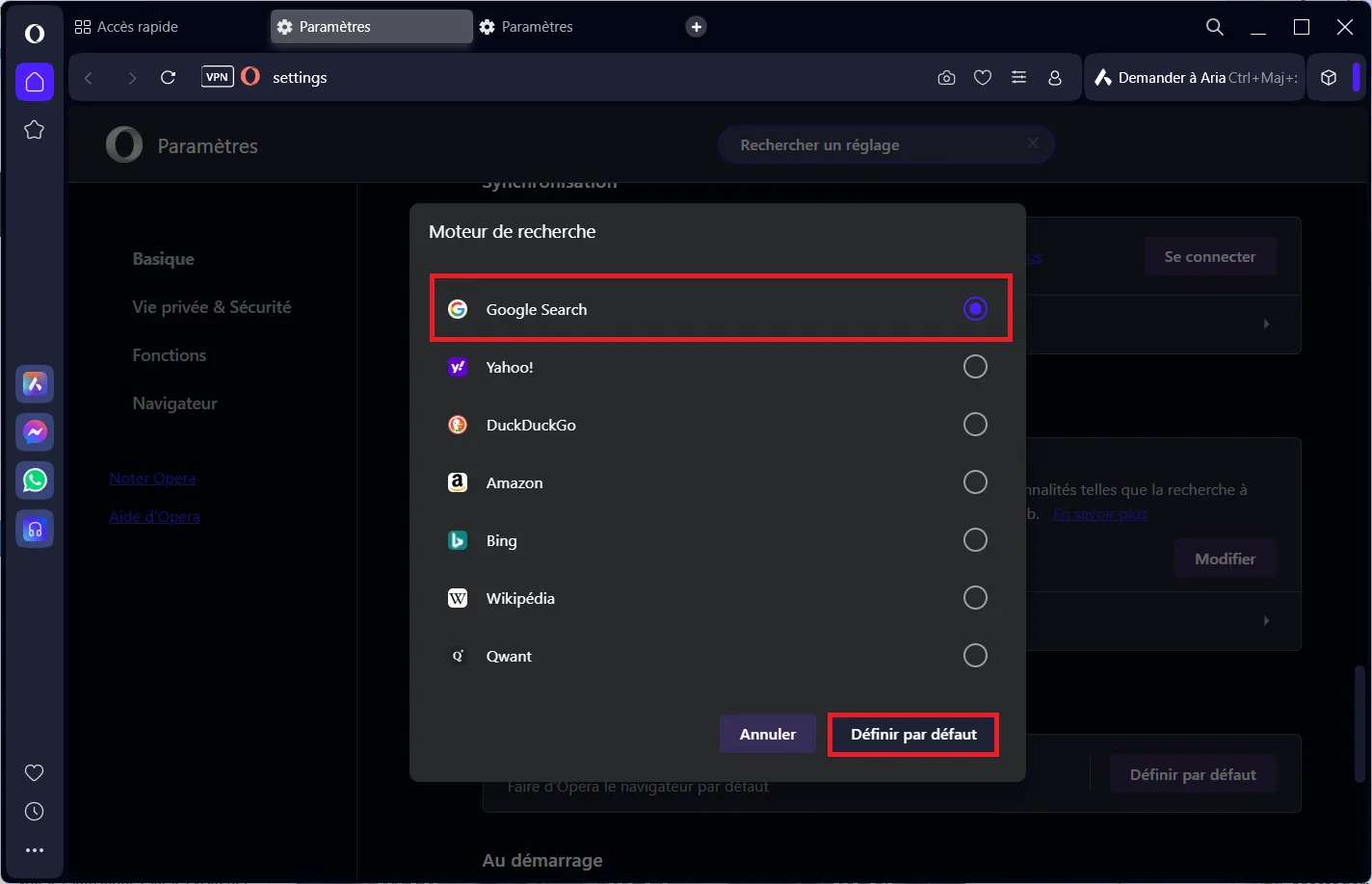Open the Opera main menu logo
The image size is (1372, 884).
(x=35, y=34)
